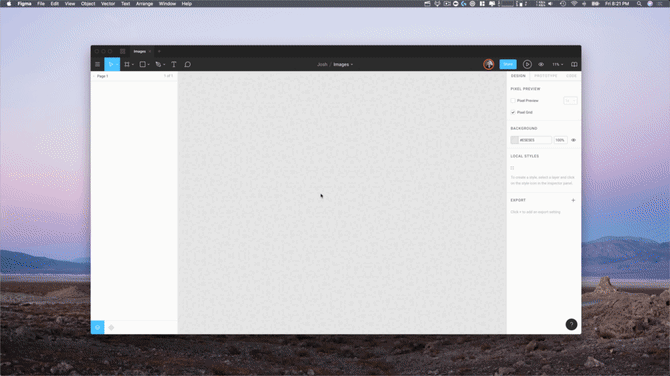
Task: Open the help question mark button
Action: pos(571,324)
